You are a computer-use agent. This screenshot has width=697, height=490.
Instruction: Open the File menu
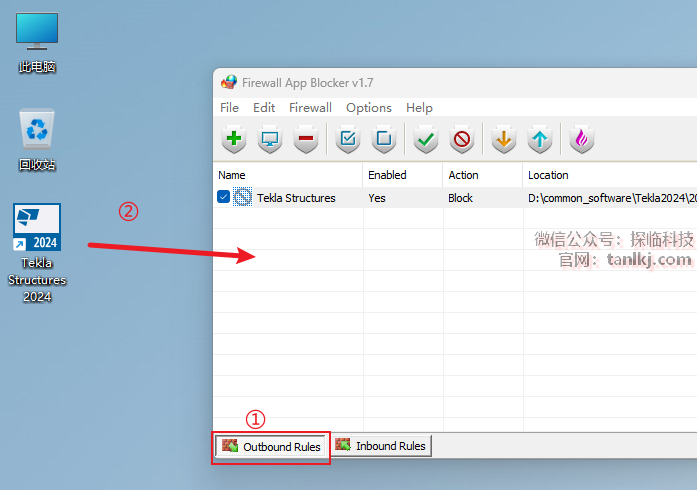point(229,108)
